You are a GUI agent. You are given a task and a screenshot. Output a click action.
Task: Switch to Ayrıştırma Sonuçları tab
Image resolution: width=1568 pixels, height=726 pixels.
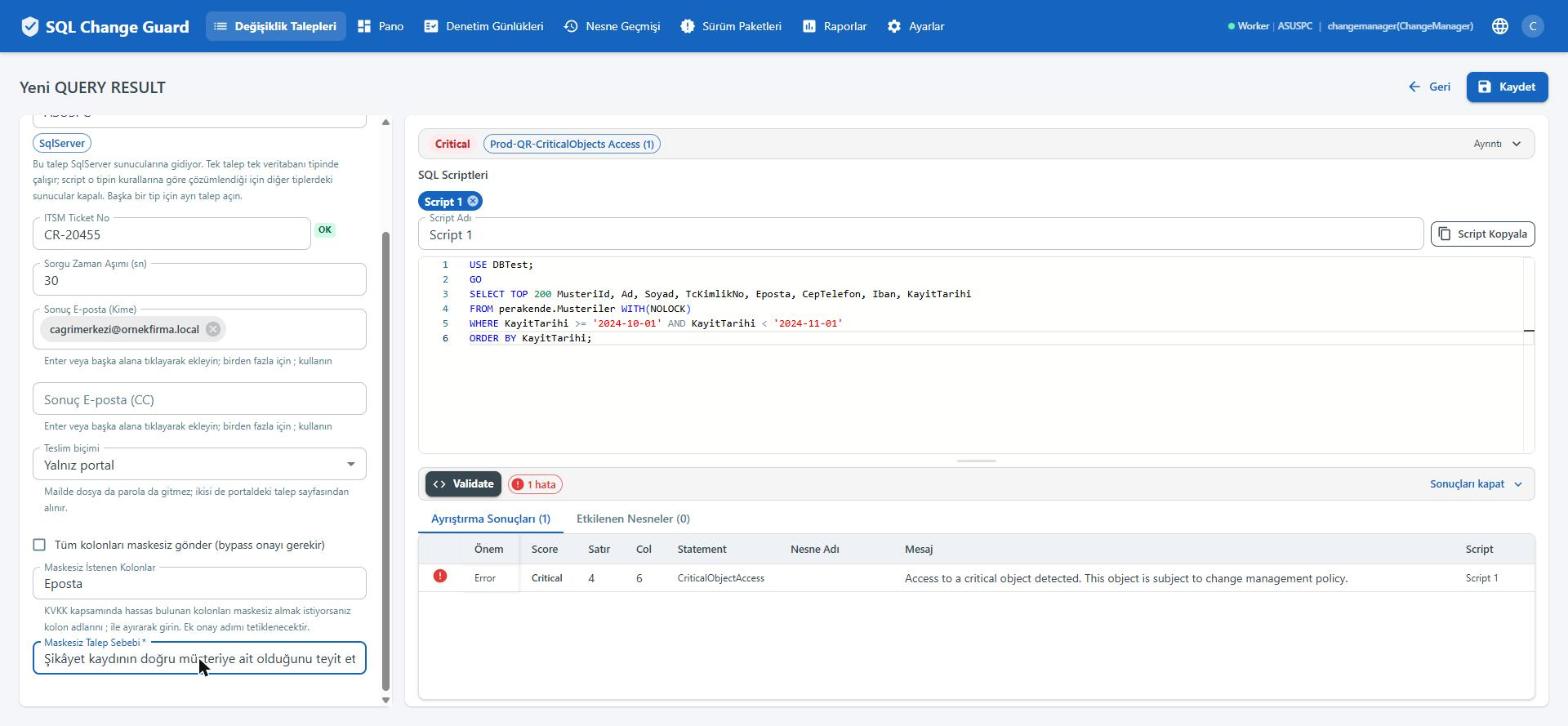[x=490, y=519]
